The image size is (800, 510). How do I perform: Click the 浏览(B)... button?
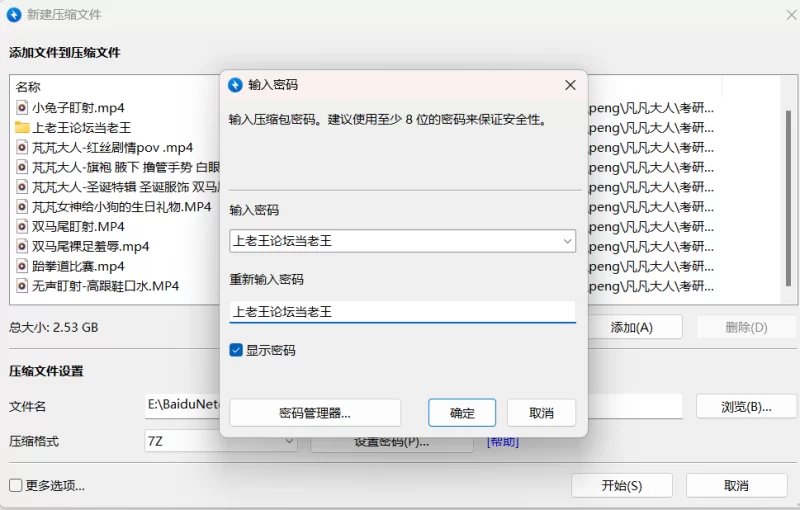pyautogui.click(x=747, y=406)
